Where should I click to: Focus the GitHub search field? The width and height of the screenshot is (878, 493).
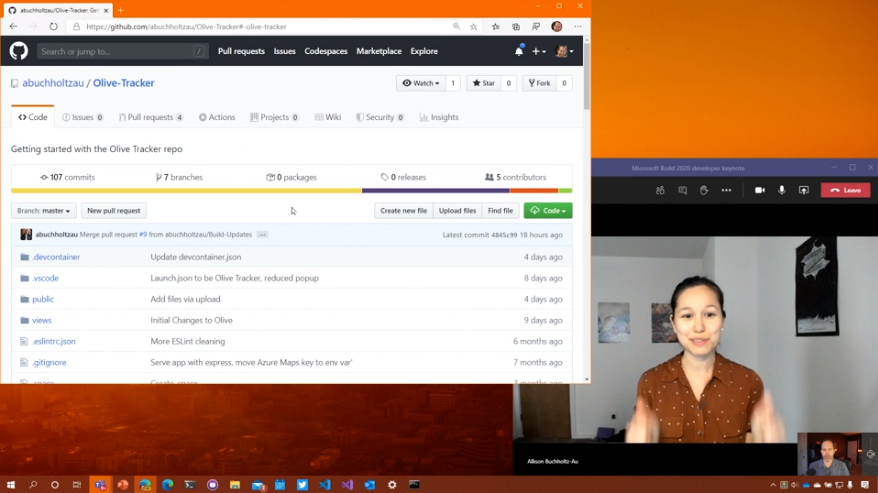(x=120, y=51)
